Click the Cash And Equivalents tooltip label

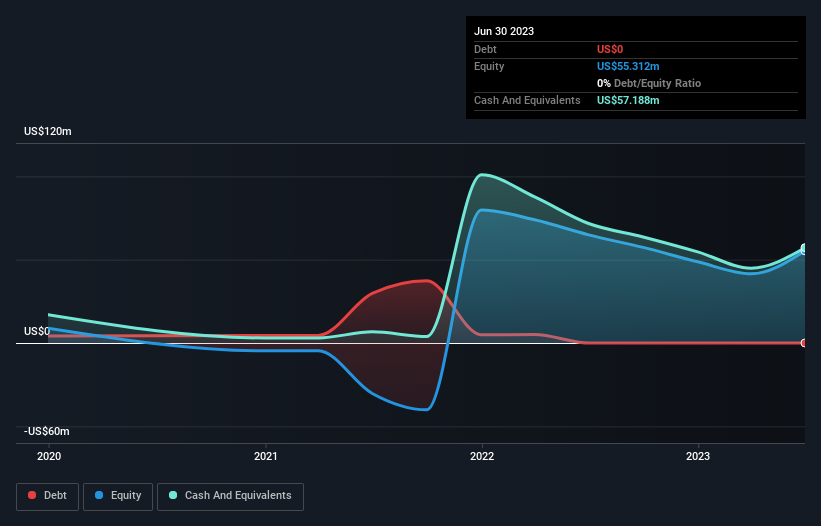click(x=527, y=100)
